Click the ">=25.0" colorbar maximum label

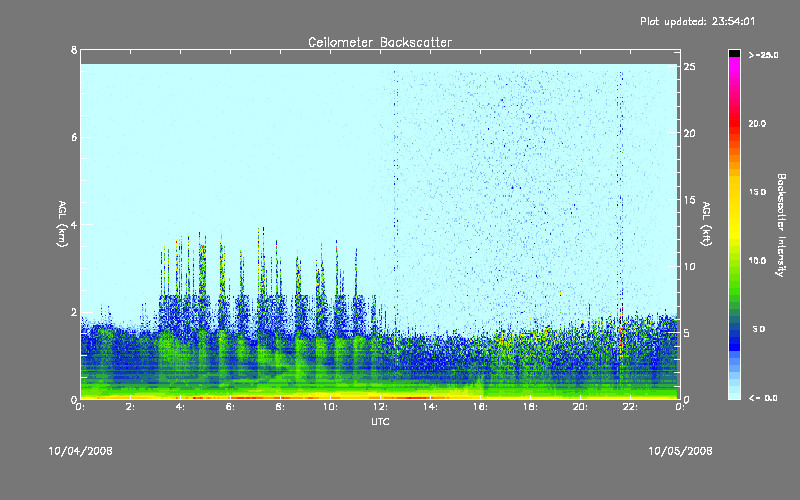coord(763,55)
